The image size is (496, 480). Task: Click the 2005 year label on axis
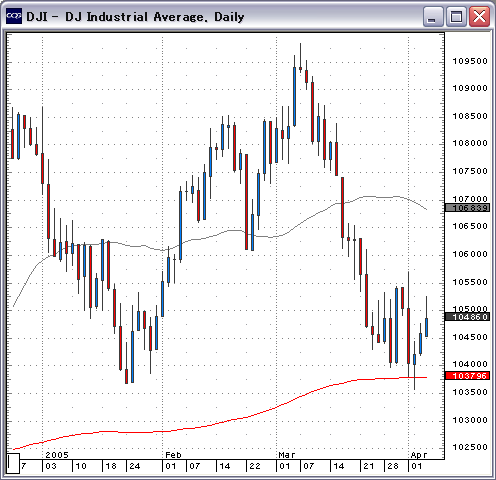click(x=57, y=455)
